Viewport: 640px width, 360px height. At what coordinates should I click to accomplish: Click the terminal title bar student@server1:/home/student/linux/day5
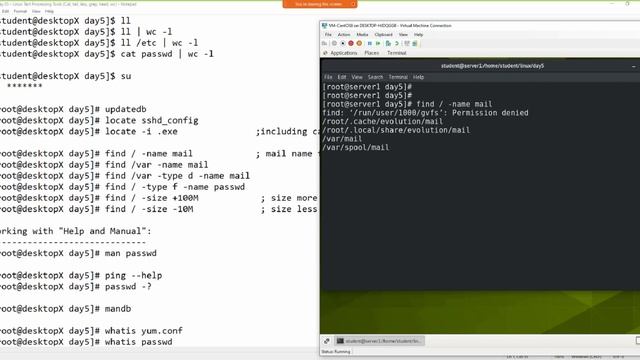coord(492,66)
